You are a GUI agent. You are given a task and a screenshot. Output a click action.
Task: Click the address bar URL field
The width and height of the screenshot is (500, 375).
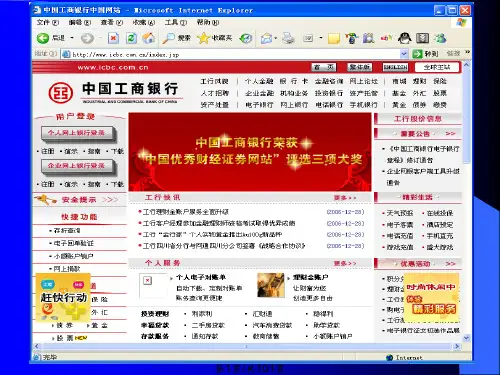pyautogui.click(x=235, y=54)
